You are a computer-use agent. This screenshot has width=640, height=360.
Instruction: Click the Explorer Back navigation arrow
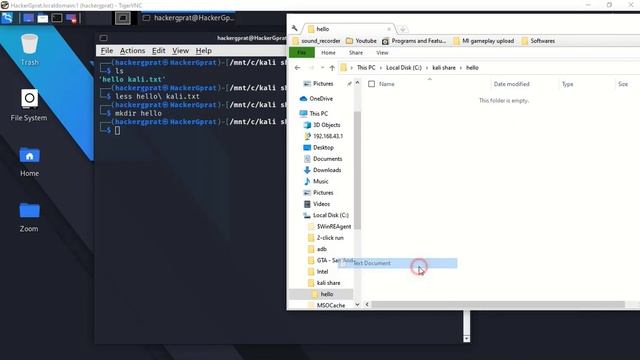coord(298,68)
